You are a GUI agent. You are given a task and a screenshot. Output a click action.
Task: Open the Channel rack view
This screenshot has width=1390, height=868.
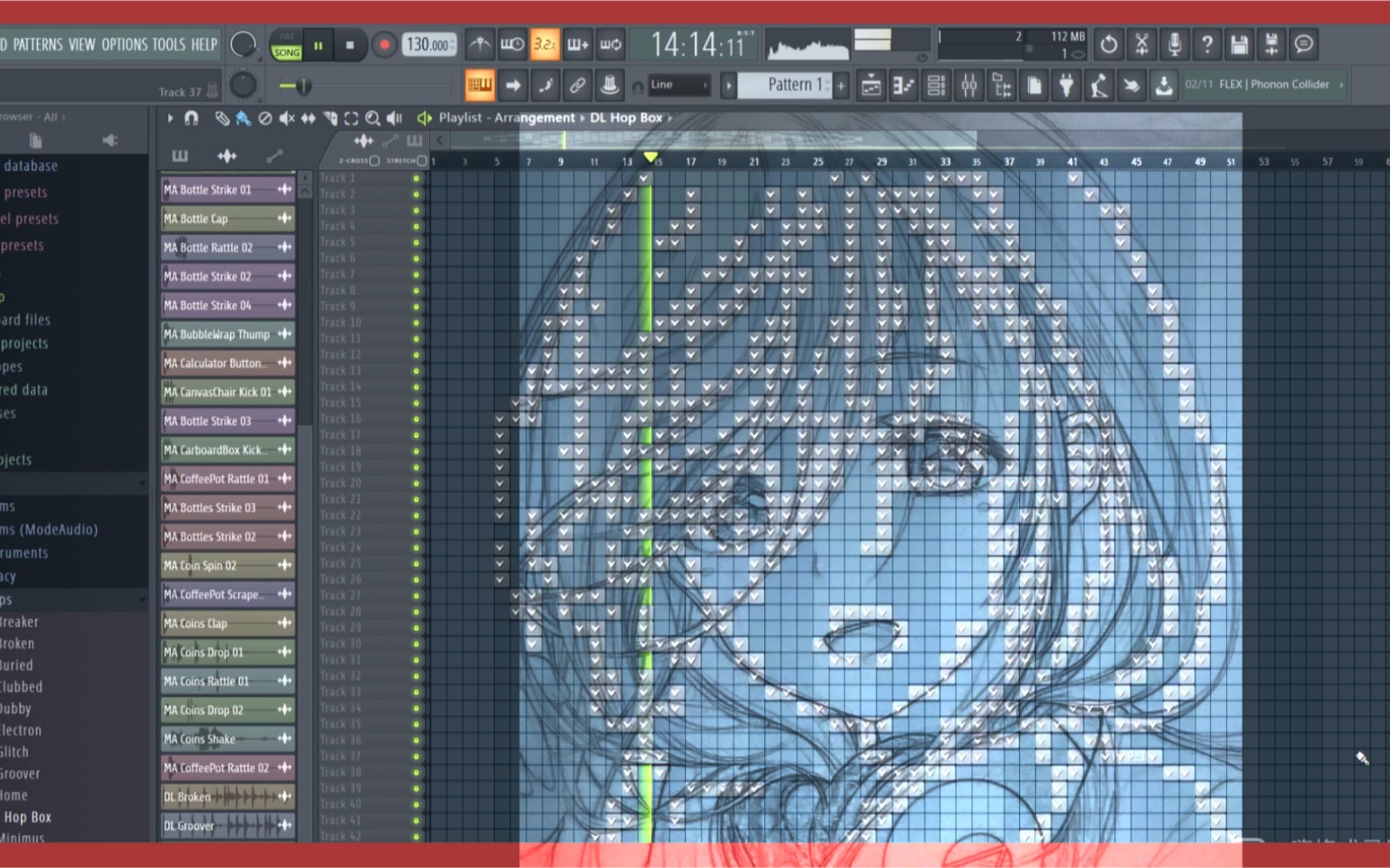936,85
